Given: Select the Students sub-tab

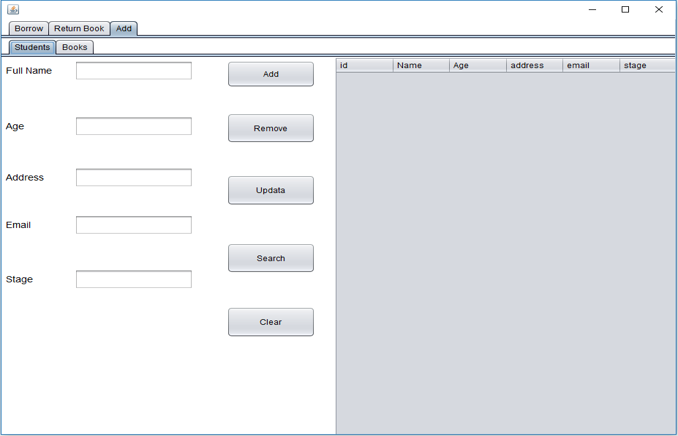Looking at the screenshot, I should 32,47.
